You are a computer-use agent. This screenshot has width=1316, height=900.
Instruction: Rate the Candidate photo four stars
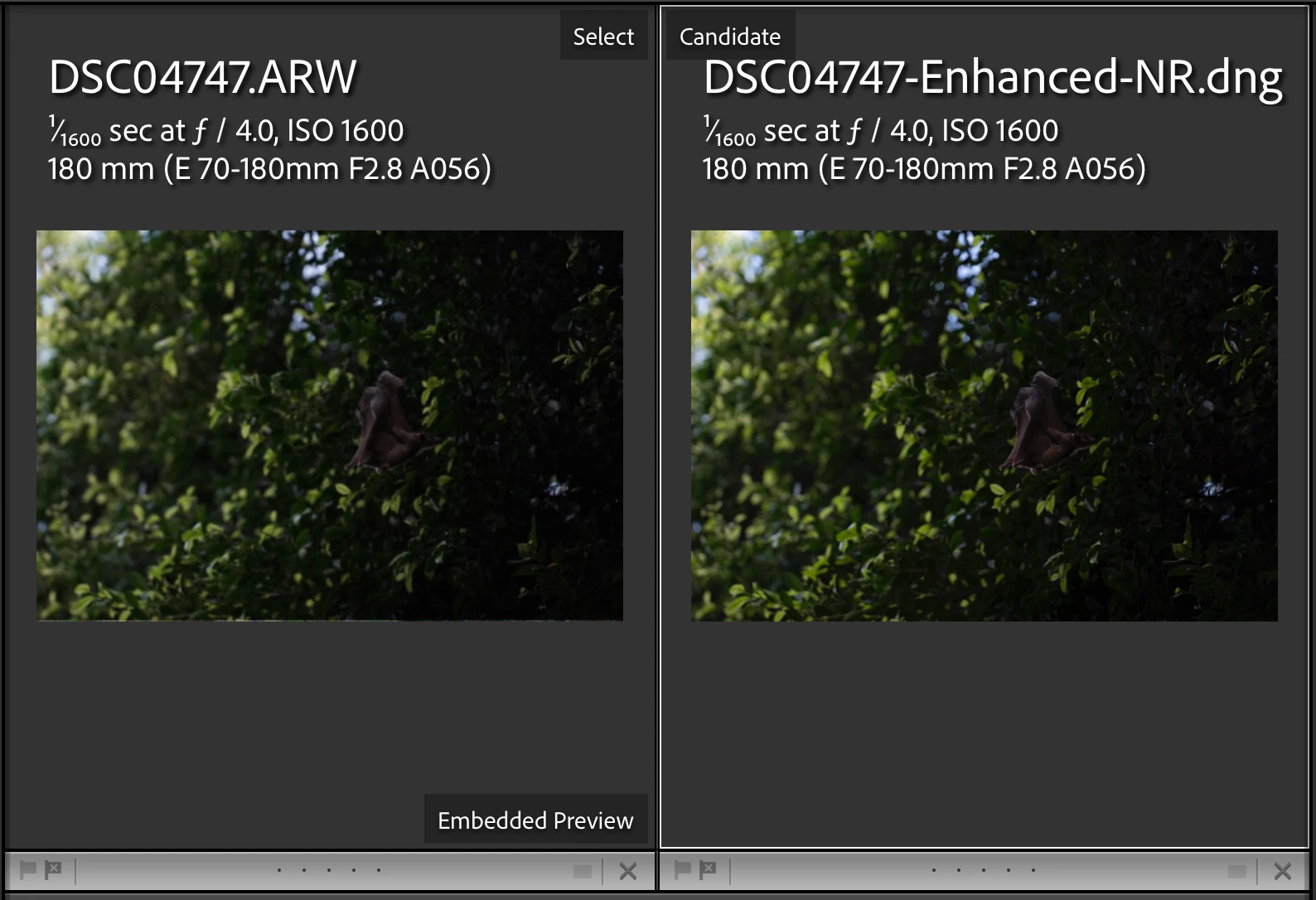pyautogui.click(x=1009, y=870)
